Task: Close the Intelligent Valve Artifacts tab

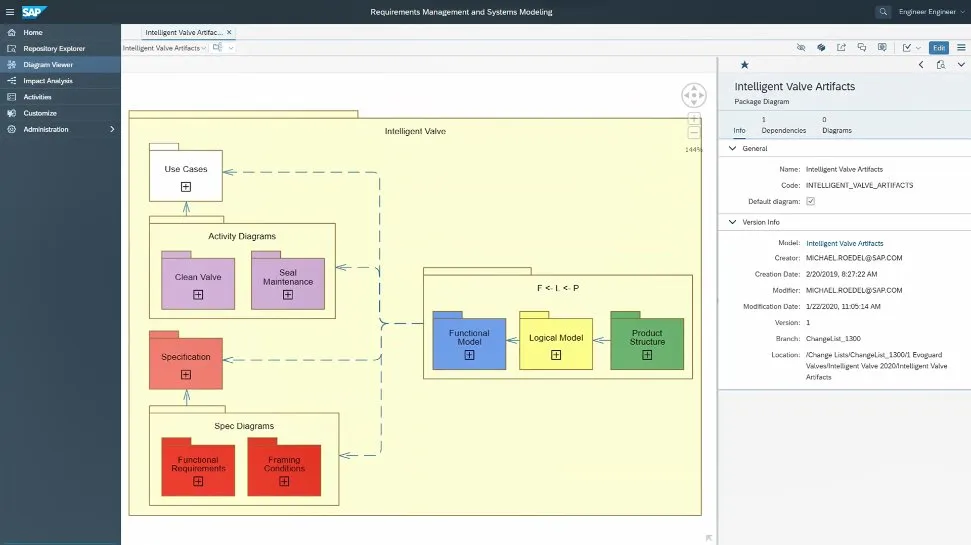Action: tap(230, 32)
